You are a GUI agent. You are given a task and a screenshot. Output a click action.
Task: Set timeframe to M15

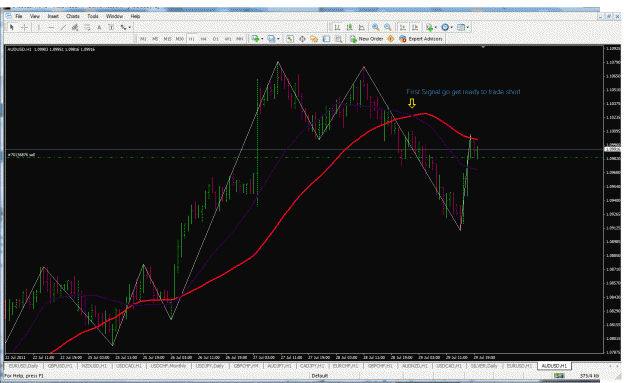click(x=167, y=39)
